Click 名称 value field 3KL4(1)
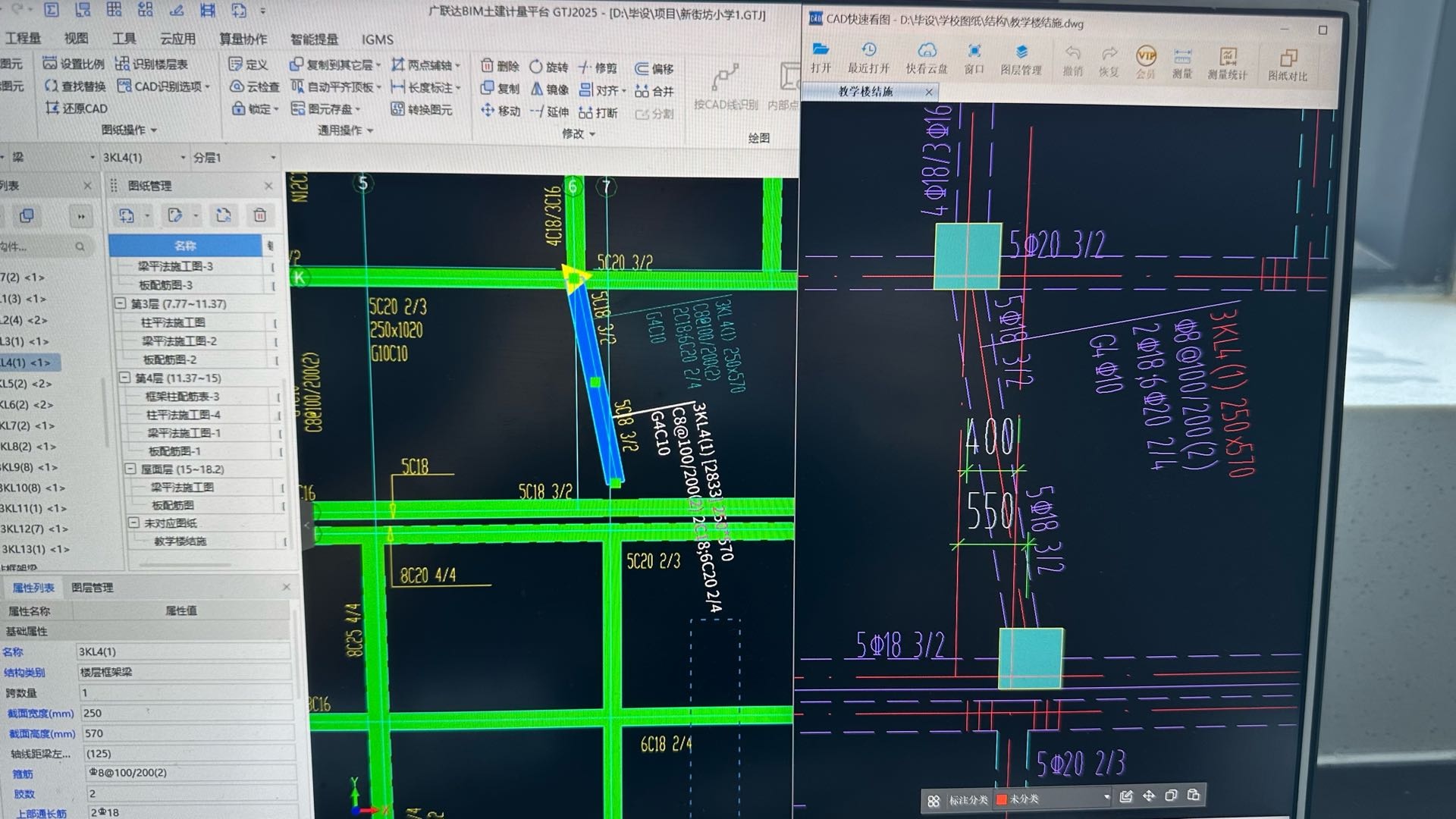1456x819 pixels. [183, 651]
